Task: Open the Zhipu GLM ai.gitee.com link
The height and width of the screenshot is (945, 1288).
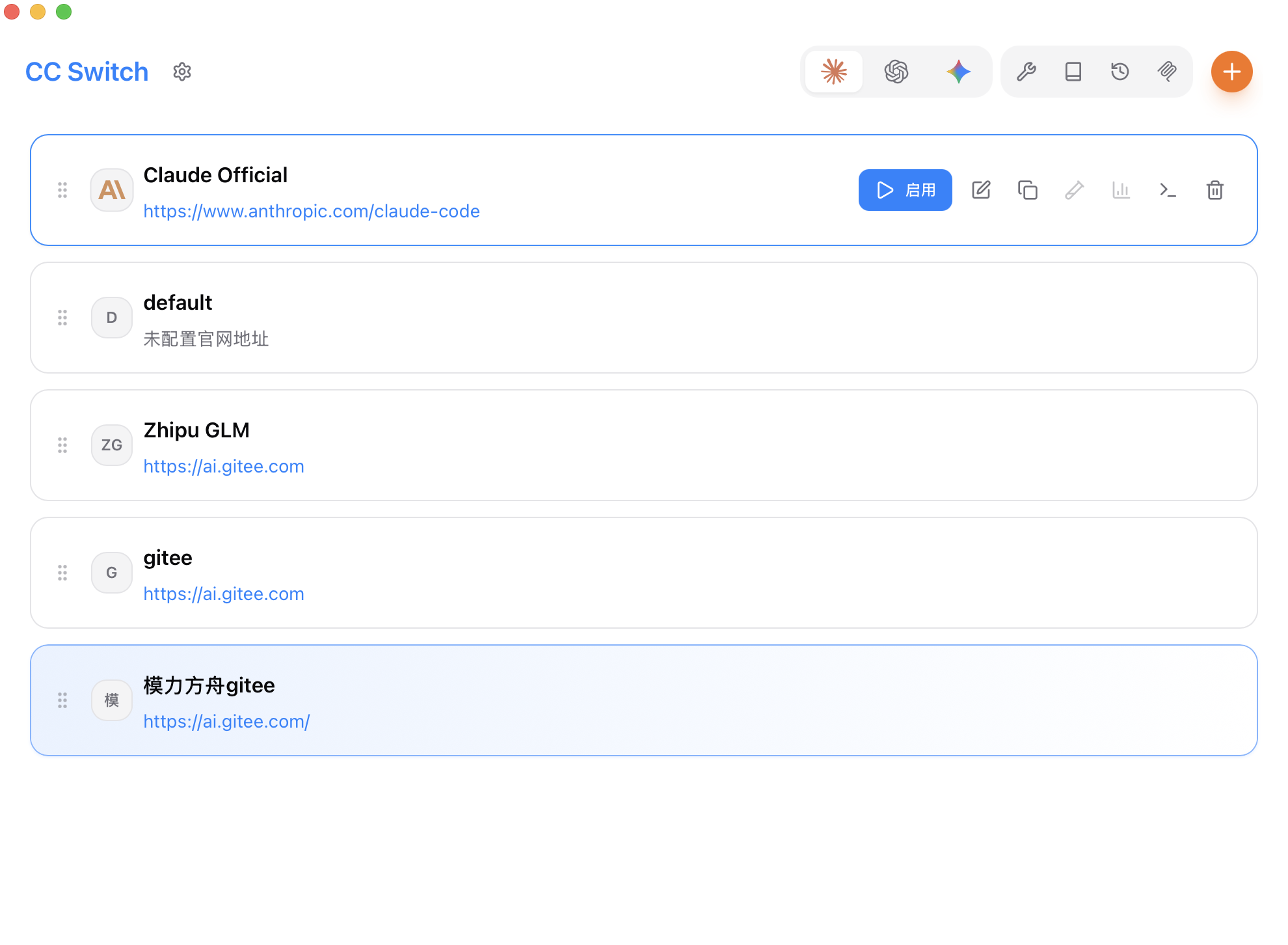Action: [x=224, y=467]
